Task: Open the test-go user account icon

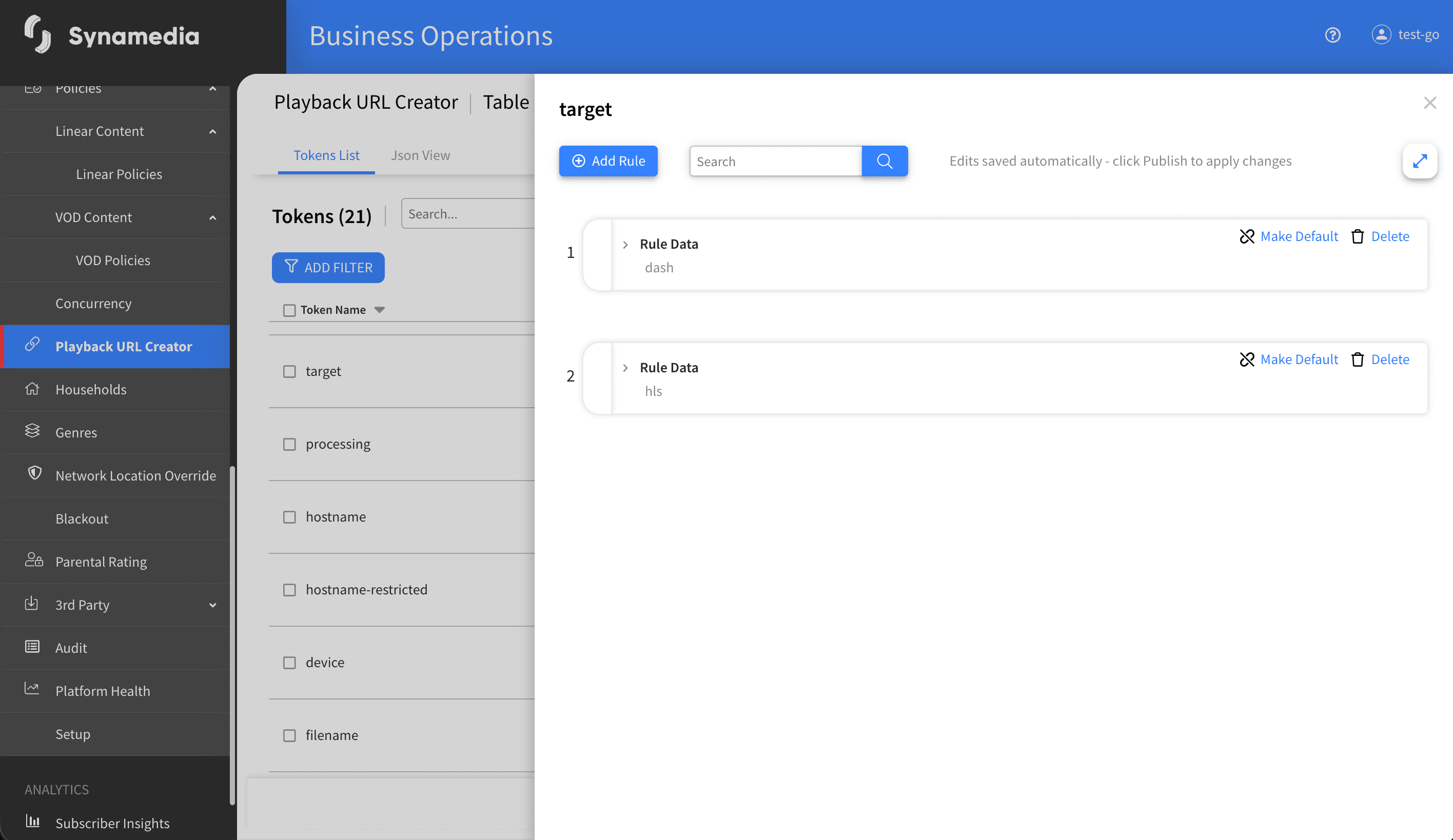Action: pyautogui.click(x=1381, y=34)
